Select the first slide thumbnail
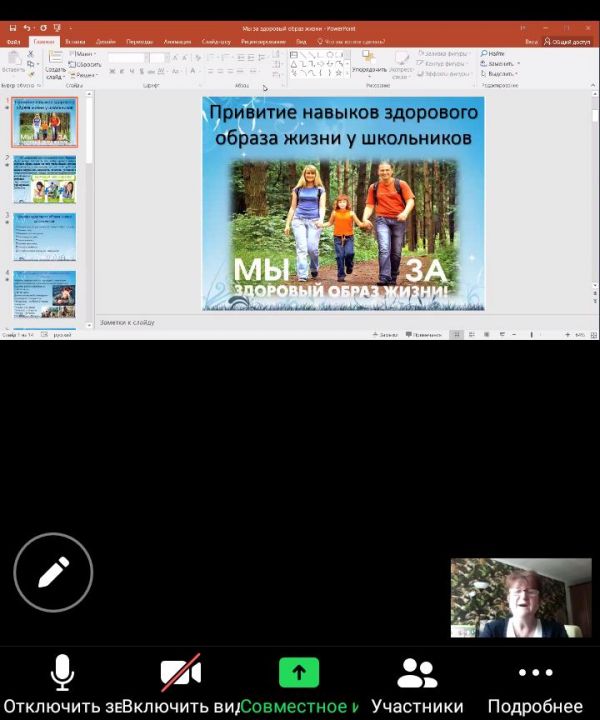 pyautogui.click(x=44, y=124)
